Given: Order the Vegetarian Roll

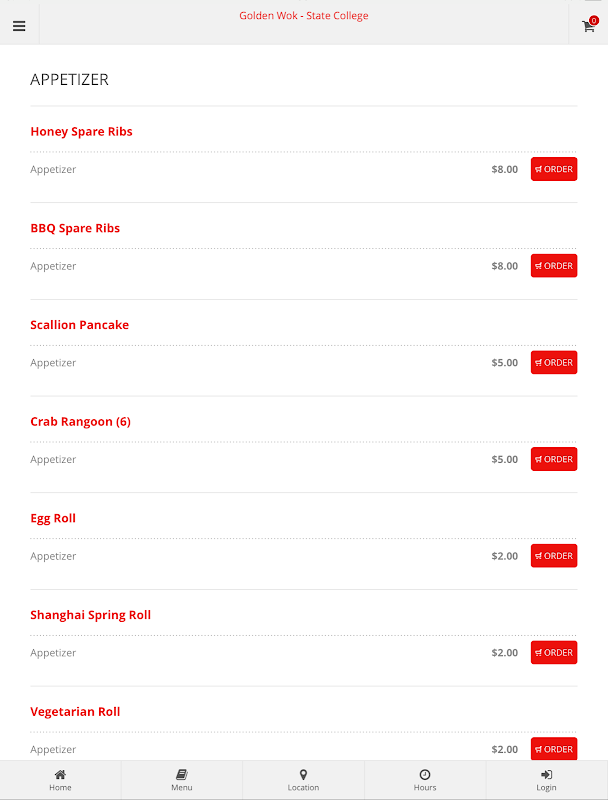Looking at the screenshot, I should [x=553, y=749].
